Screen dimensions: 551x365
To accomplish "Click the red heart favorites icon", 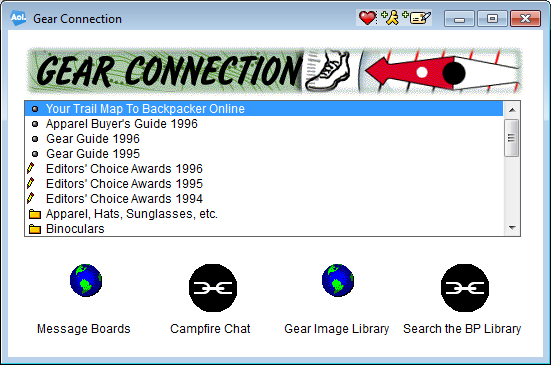I will click(367, 18).
